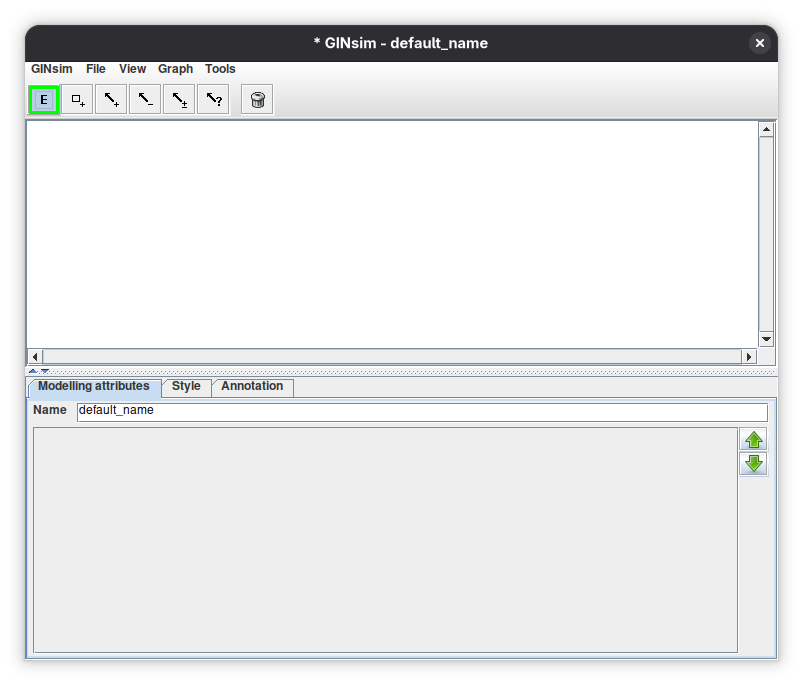Click the green move up arrow

pos(753,440)
